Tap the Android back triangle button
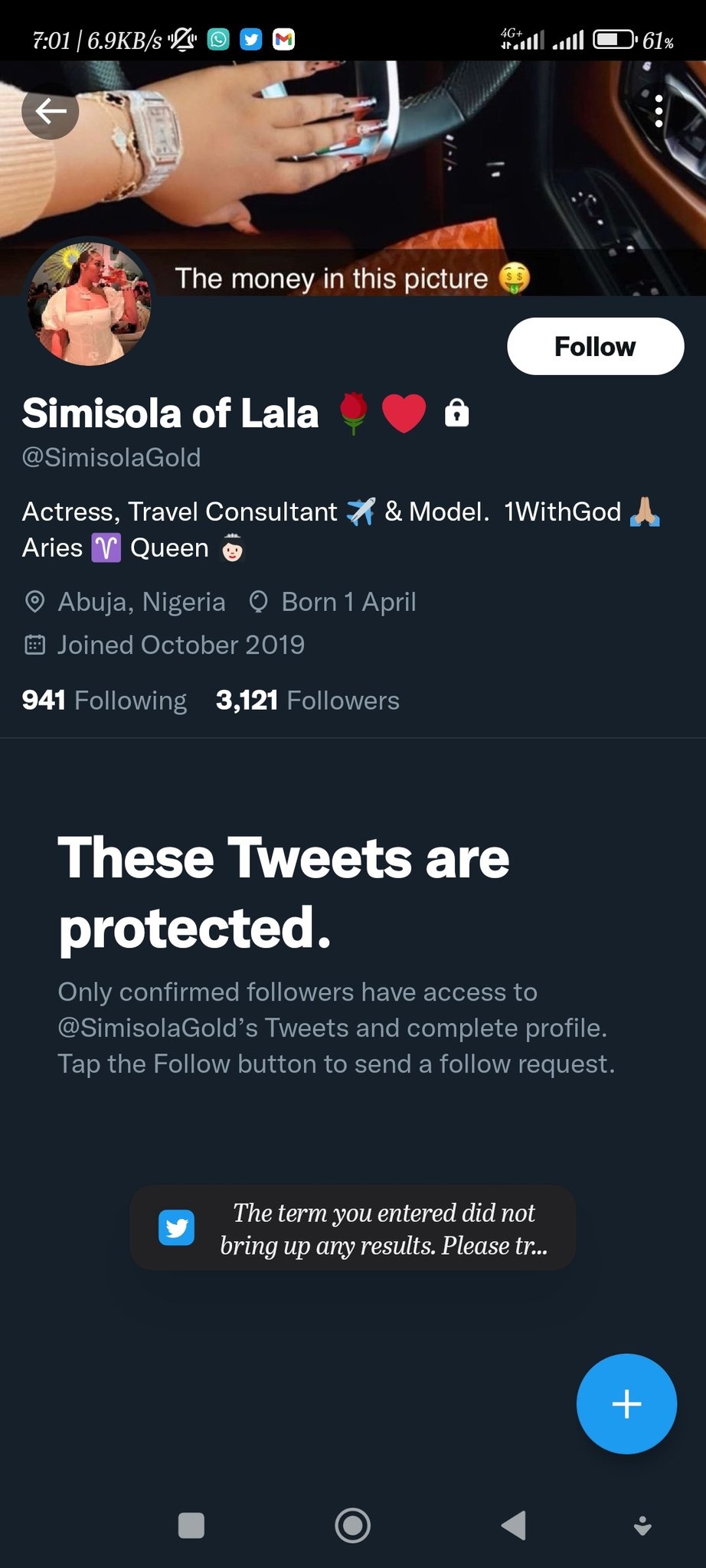Viewport: 706px width, 1568px height. click(x=514, y=1525)
